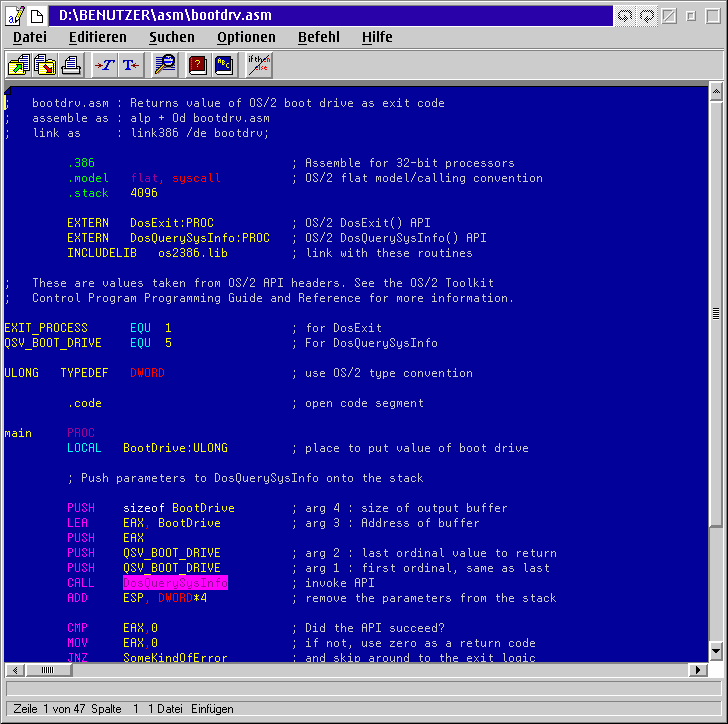Click 'link386 /de bootdrv;' comment text
The width and height of the screenshot is (728, 724).
click(x=200, y=133)
